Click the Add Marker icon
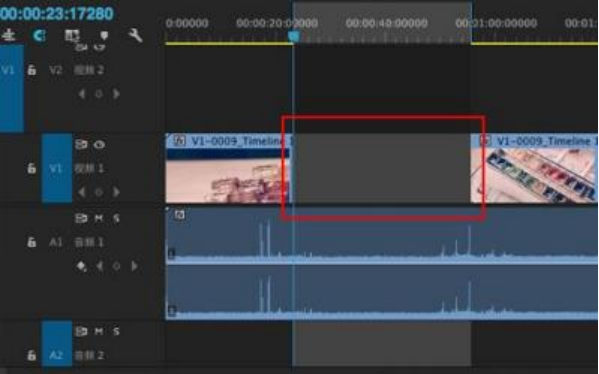Screen dimensions: 599x374 click(x=104, y=36)
